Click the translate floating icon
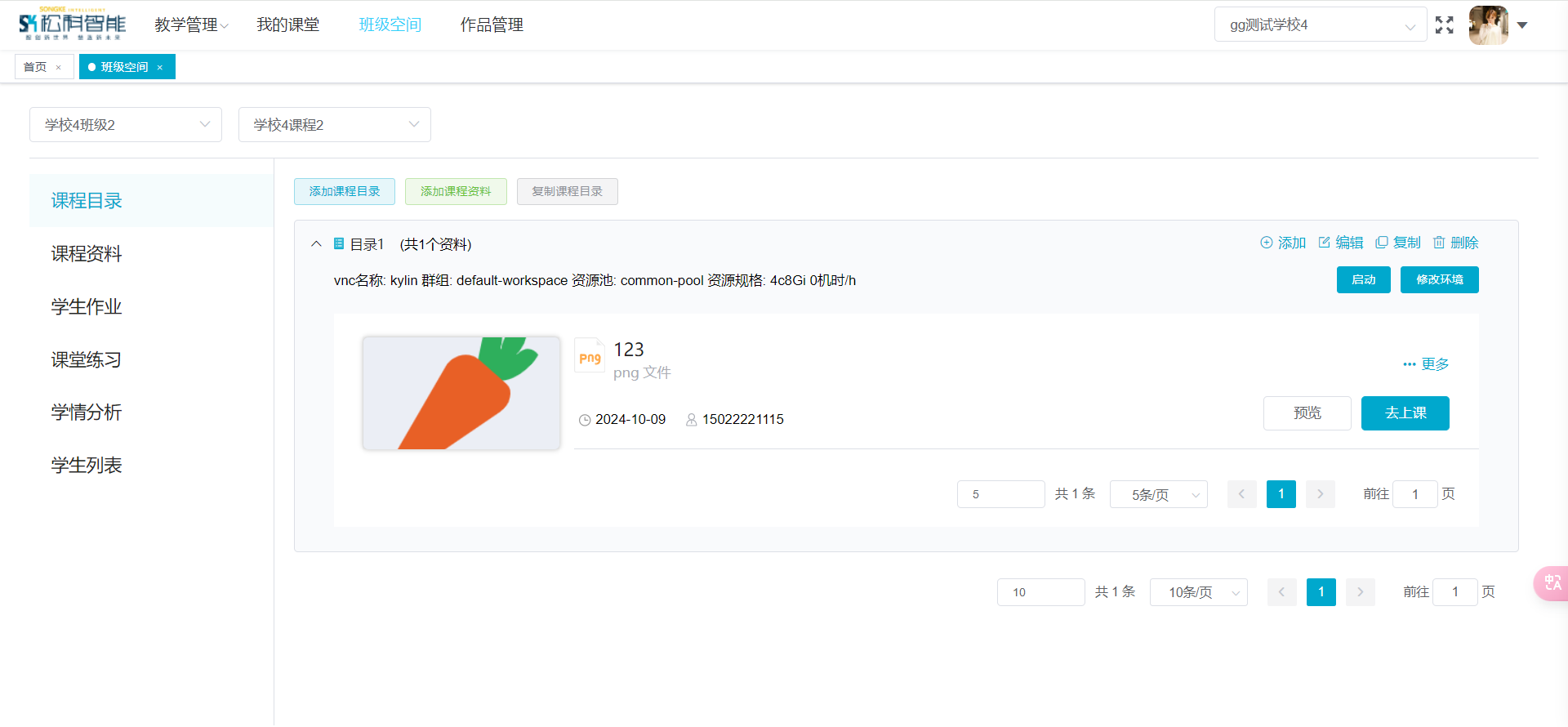The height and width of the screenshot is (727, 1568). pyautogui.click(x=1552, y=583)
